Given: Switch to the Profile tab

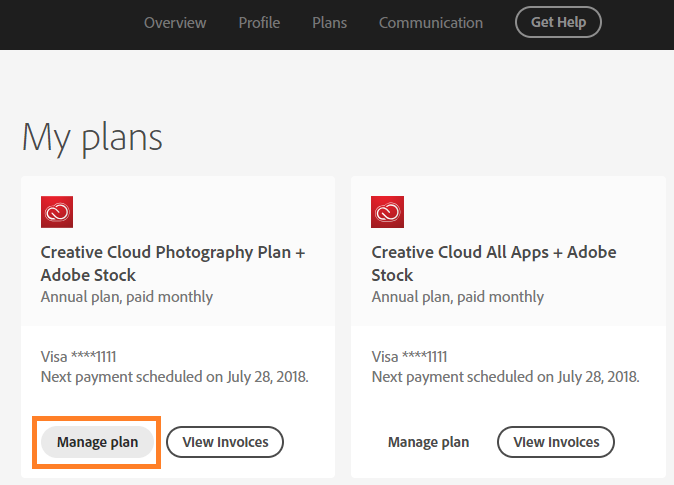Looking at the screenshot, I should 259,22.
